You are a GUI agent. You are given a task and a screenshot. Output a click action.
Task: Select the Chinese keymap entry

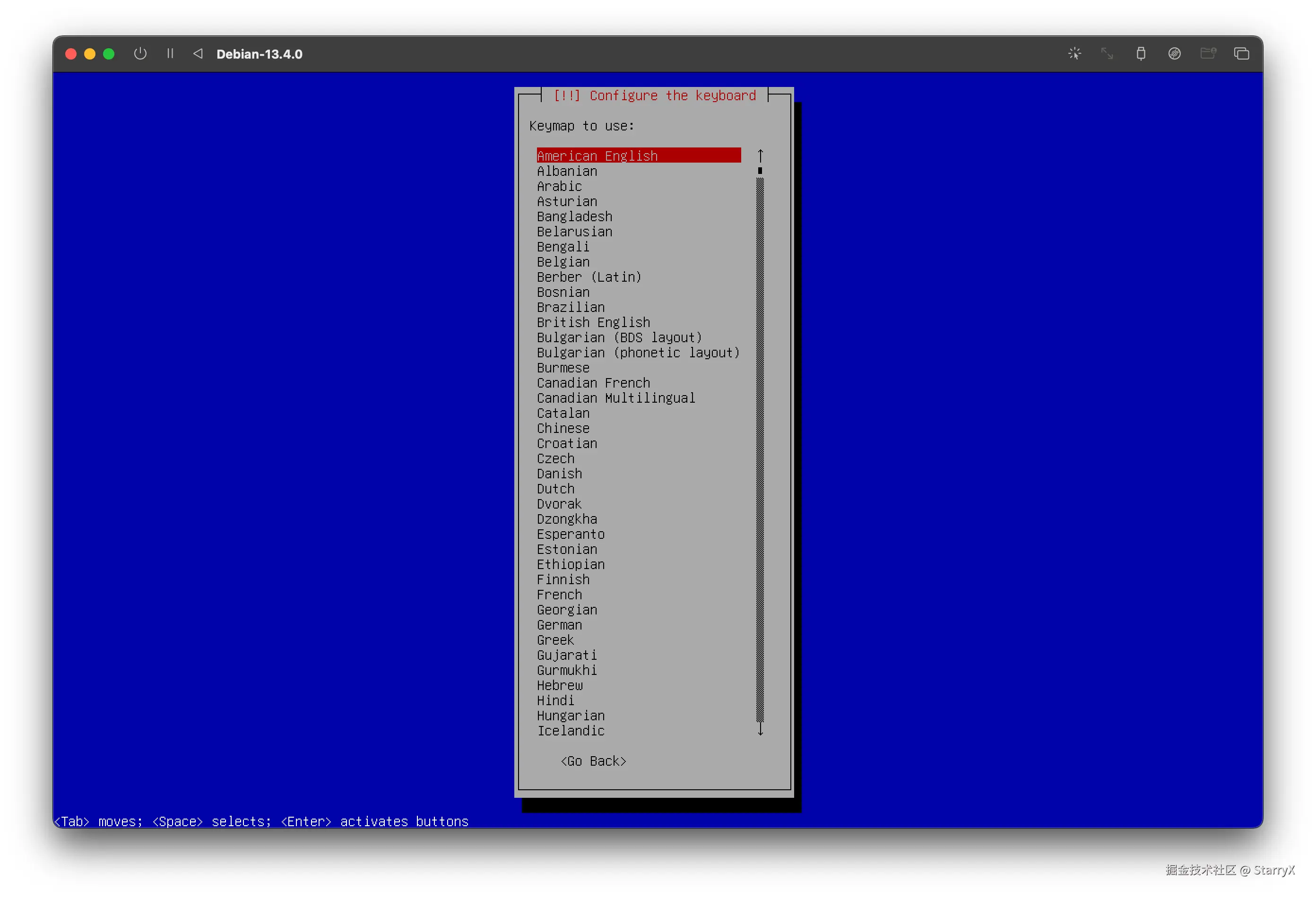tap(563, 428)
